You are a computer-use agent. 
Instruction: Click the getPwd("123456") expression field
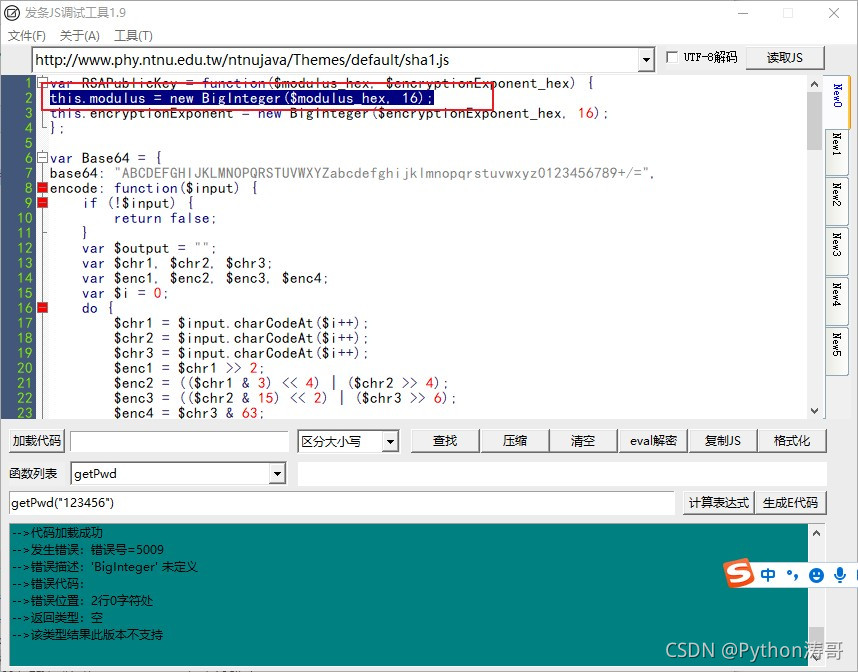click(x=342, y=502)
